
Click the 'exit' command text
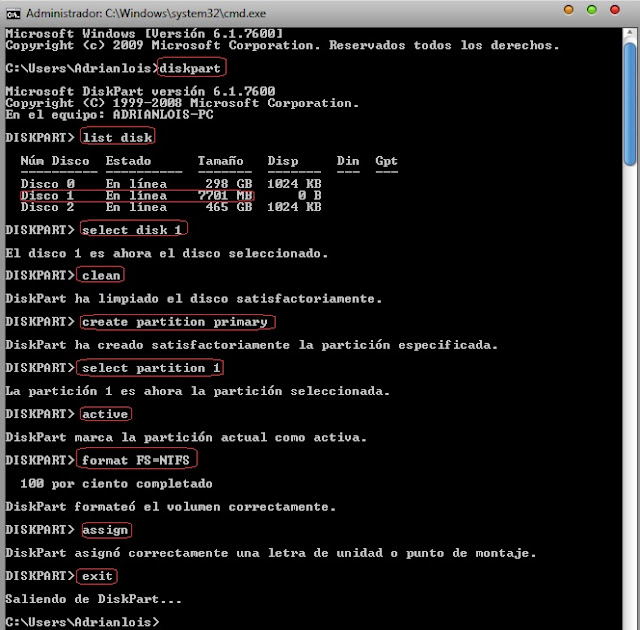[x=97, y=576]
